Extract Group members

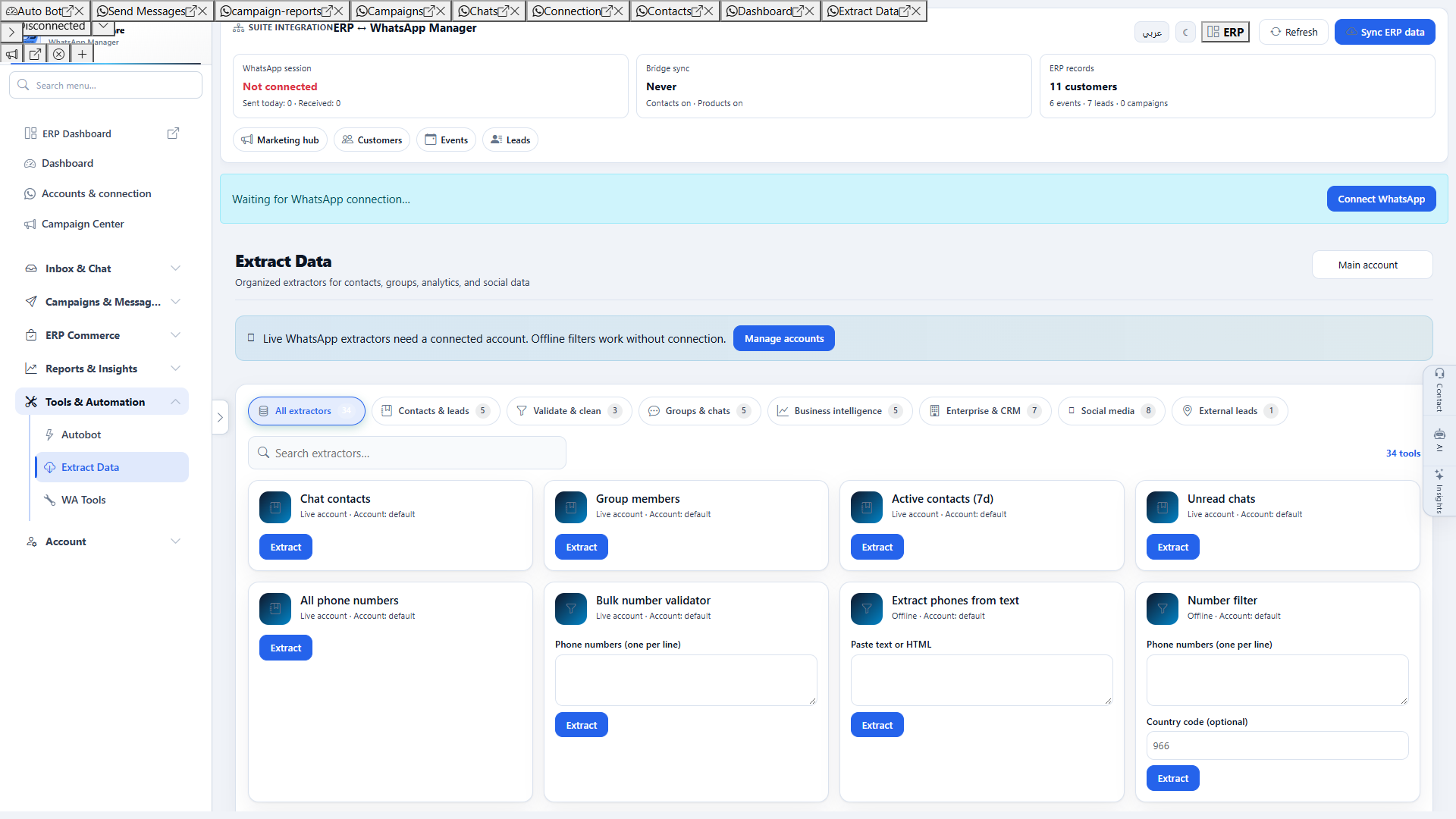point(582,547)
